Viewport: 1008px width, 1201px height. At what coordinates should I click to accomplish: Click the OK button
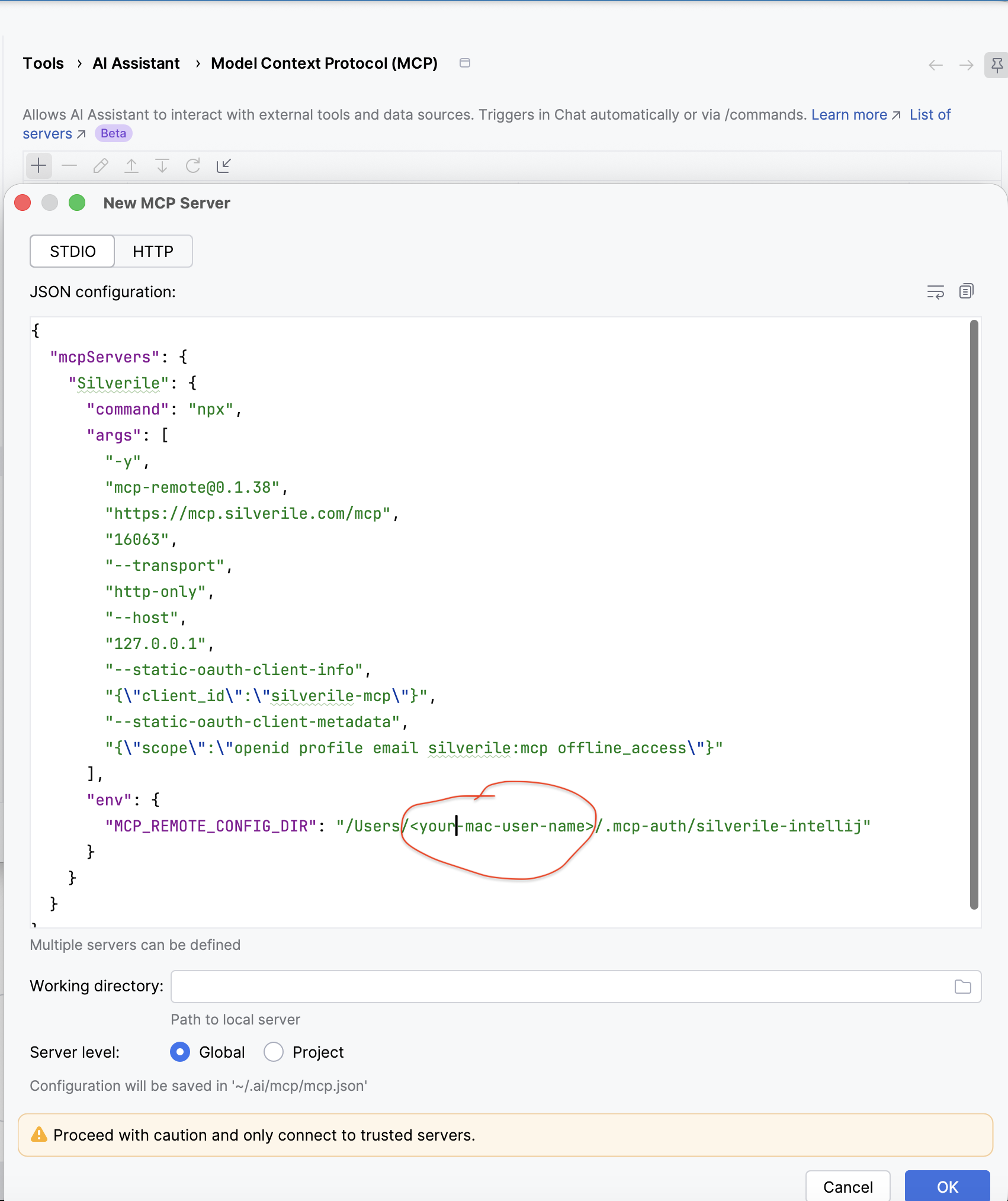(948, 1186)
